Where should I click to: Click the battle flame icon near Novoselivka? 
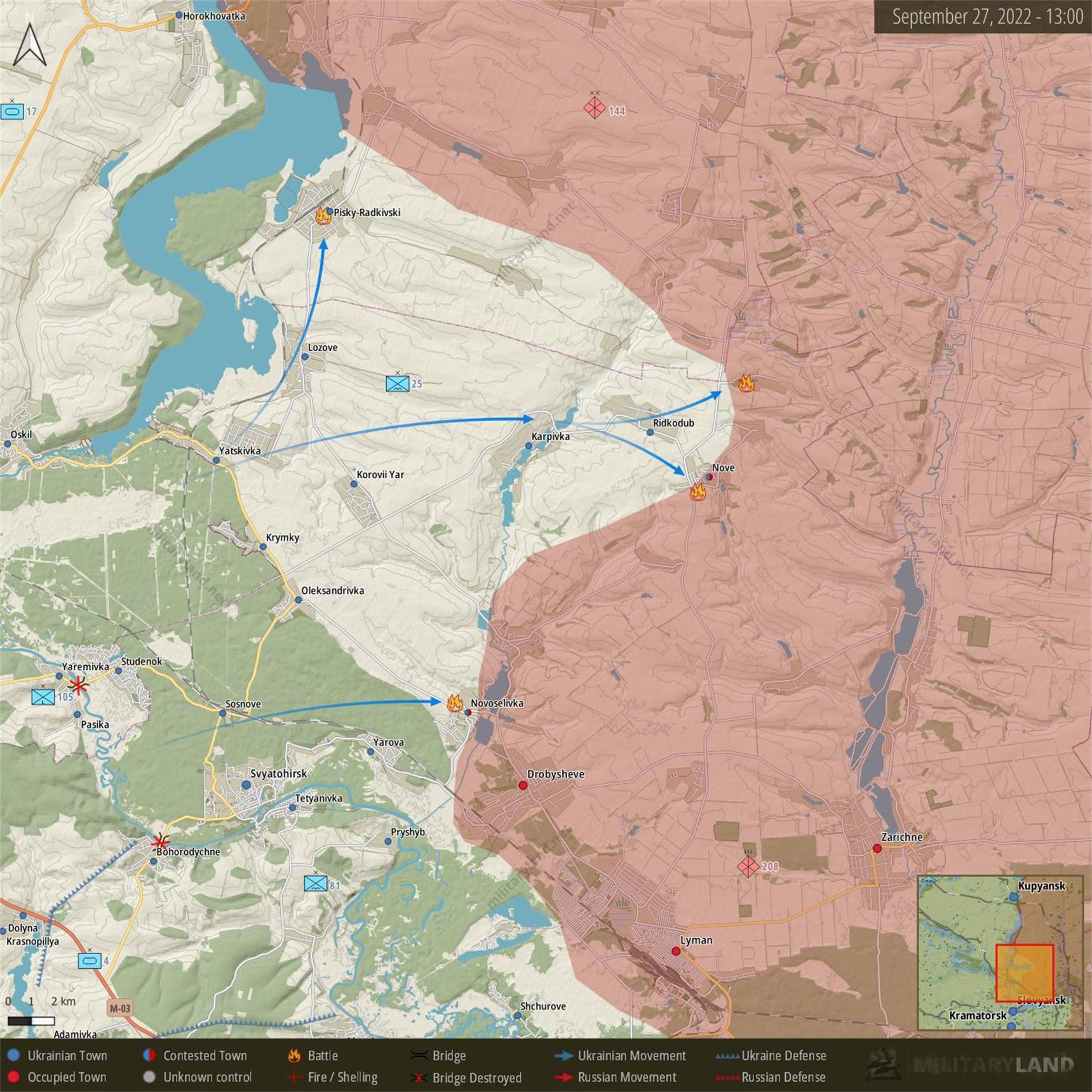pos(454,703)
